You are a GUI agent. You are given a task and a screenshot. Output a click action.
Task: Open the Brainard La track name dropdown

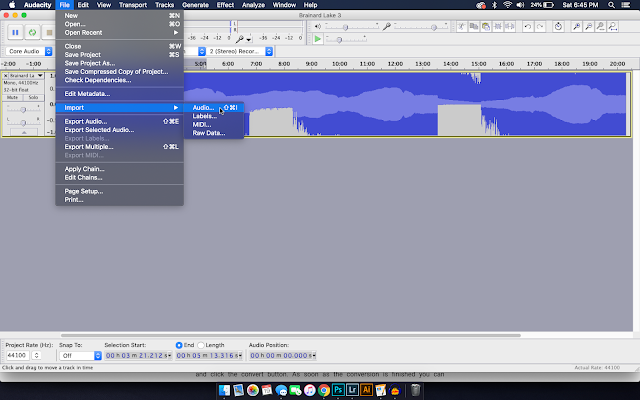[x=26, y=76]
